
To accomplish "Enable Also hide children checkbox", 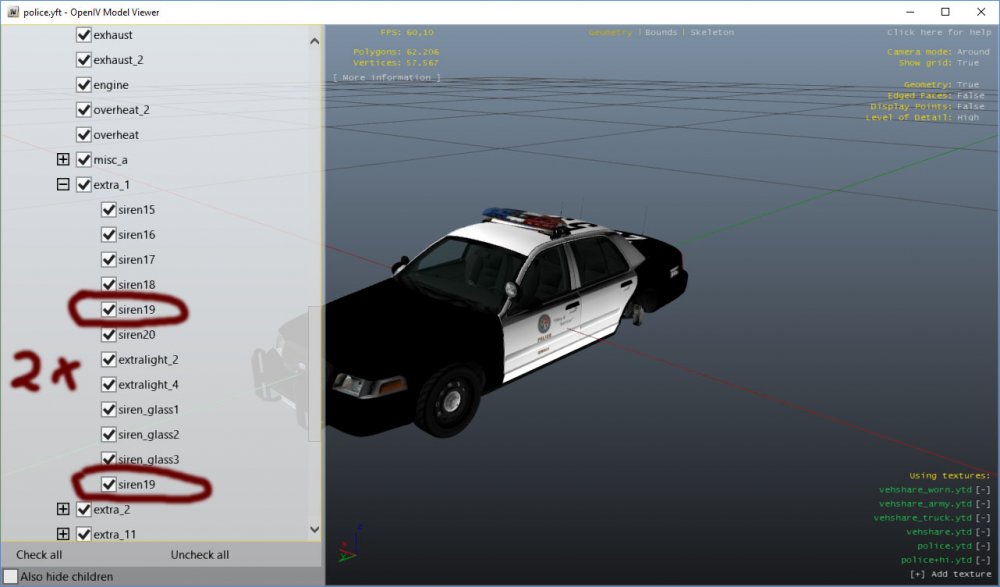I will [x=10, y=576].
